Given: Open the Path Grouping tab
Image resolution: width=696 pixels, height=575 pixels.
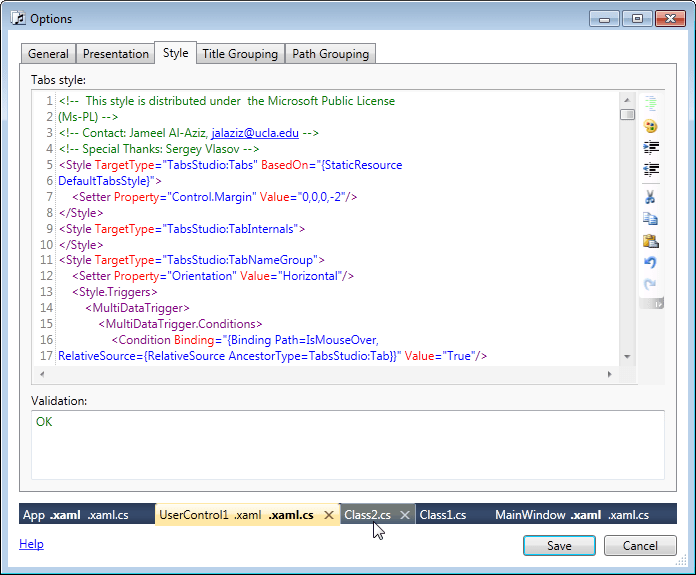Looking at the screenshot, I should click(x=330, y=54).
